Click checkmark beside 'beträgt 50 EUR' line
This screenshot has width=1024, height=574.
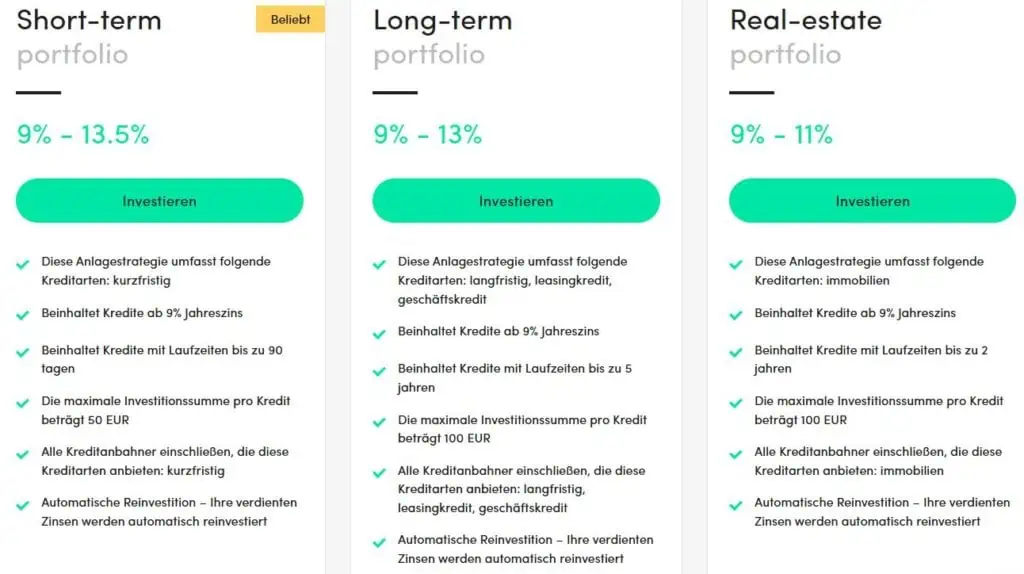[23, 403]
